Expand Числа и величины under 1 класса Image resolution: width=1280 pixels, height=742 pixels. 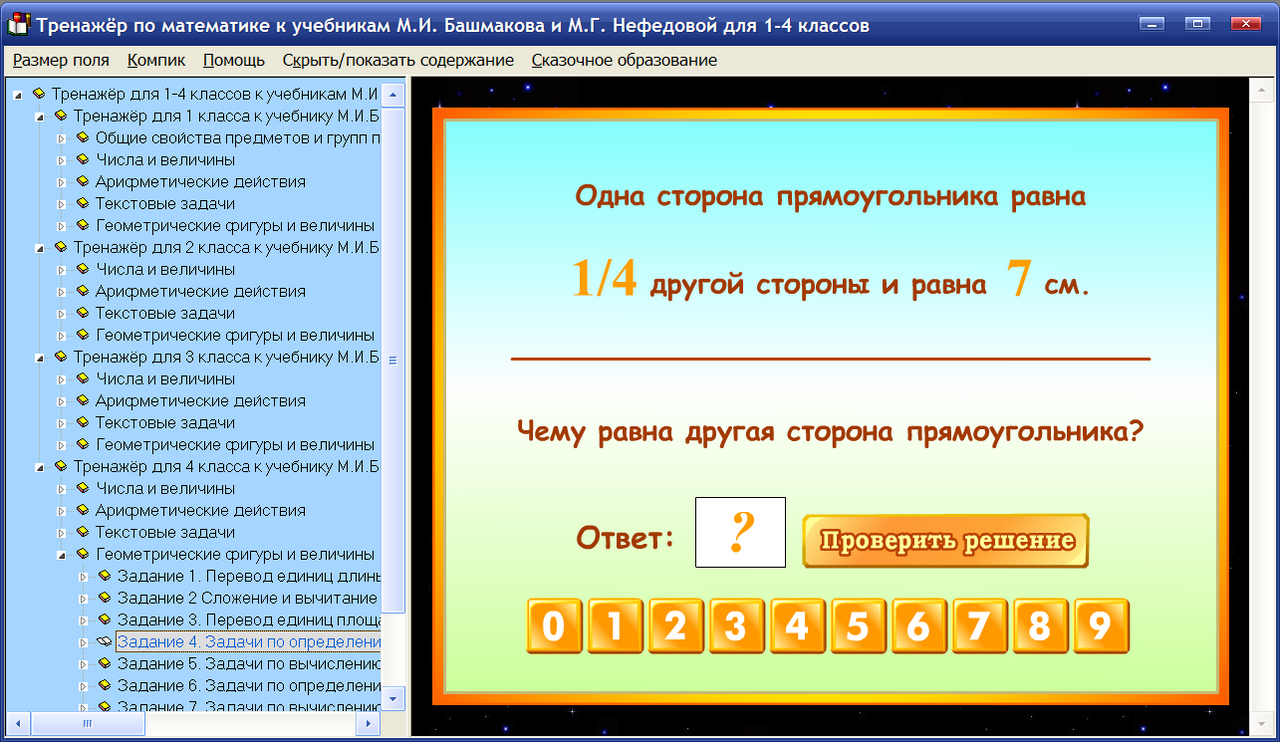pos(61,160)
